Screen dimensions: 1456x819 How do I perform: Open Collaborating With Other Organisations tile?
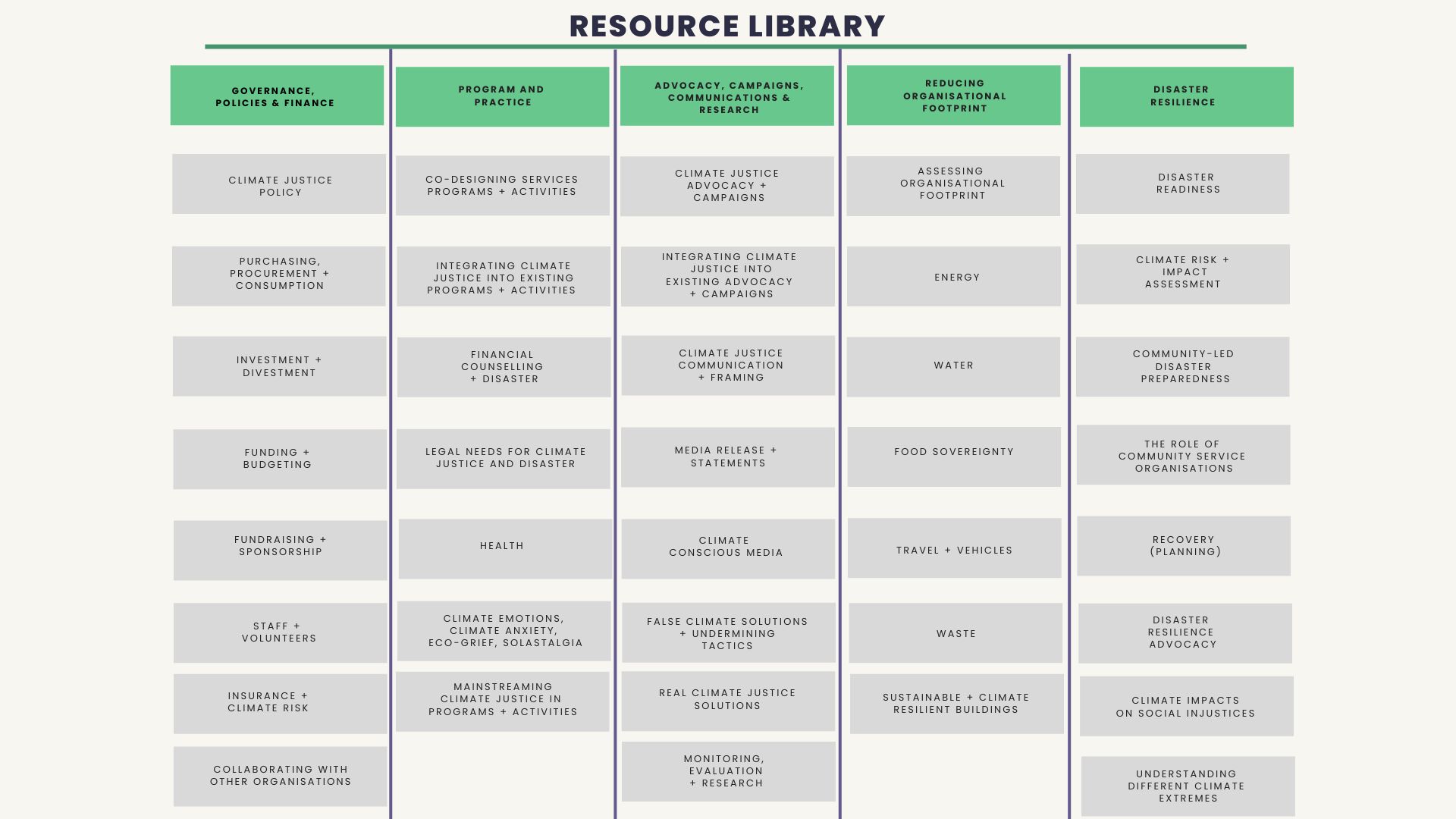click(281, 777)
